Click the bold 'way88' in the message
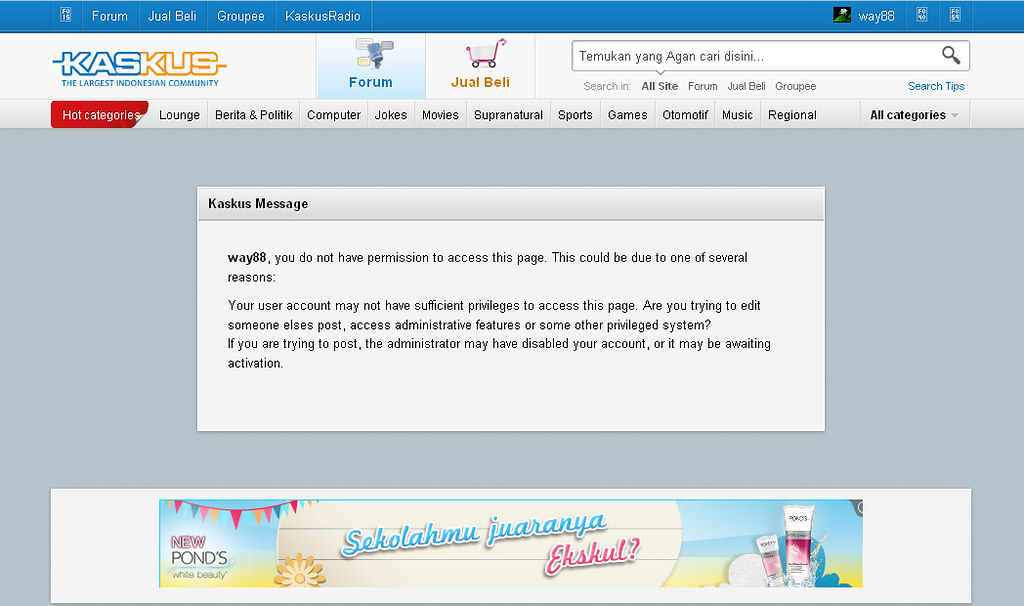1024x606 pixels. coord(247,257)
